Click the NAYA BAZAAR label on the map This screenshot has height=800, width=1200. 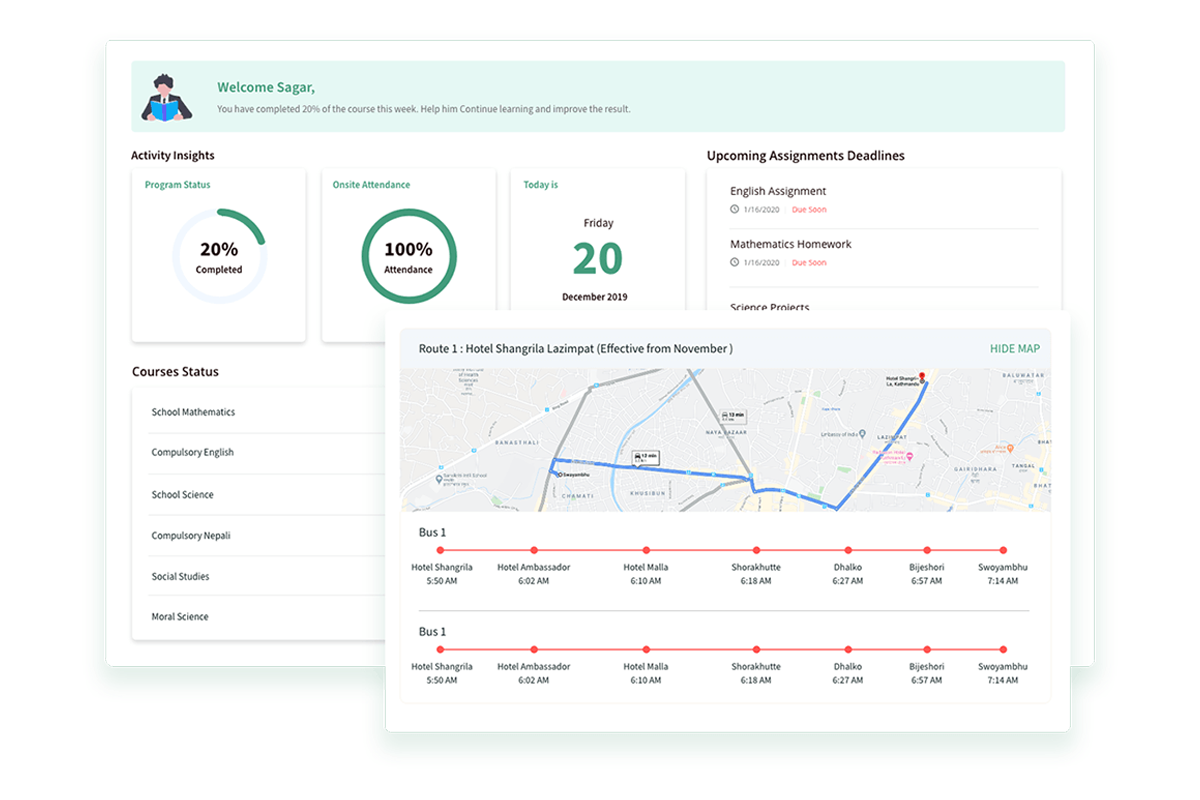click(726, 432)
